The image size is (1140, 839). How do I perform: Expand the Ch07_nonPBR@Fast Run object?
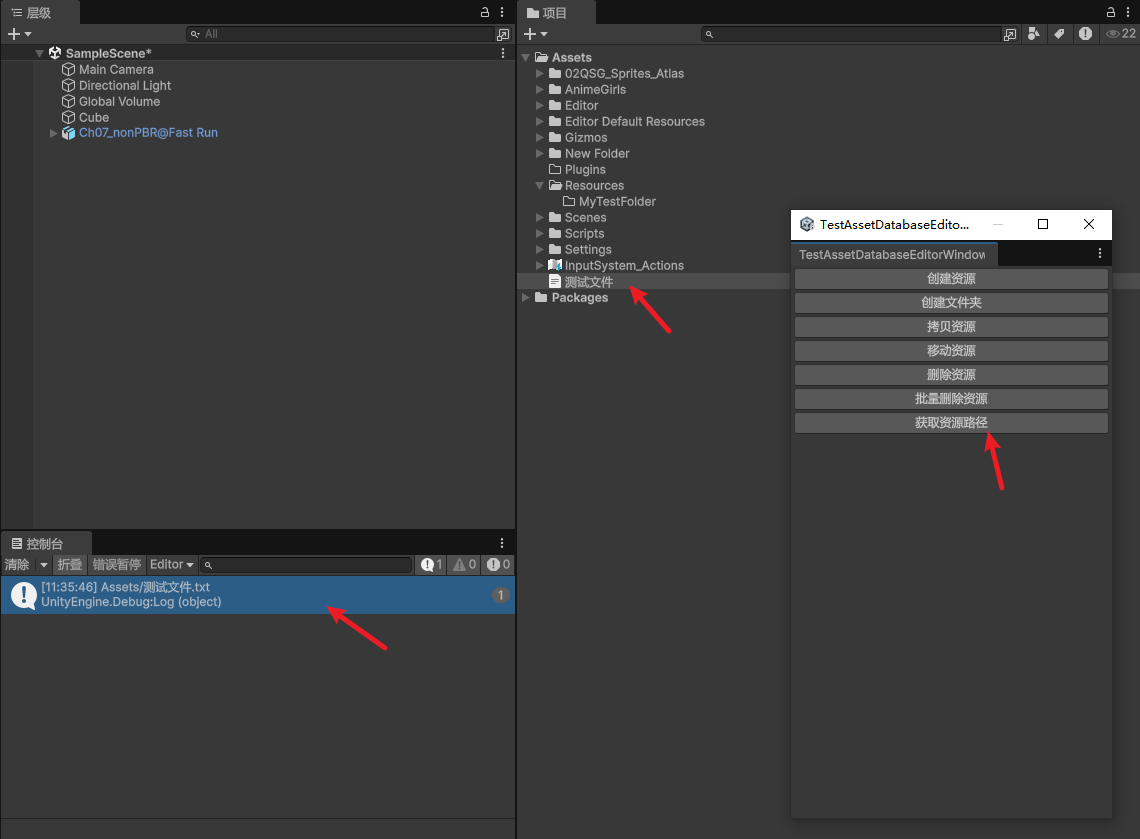point(53,133)
